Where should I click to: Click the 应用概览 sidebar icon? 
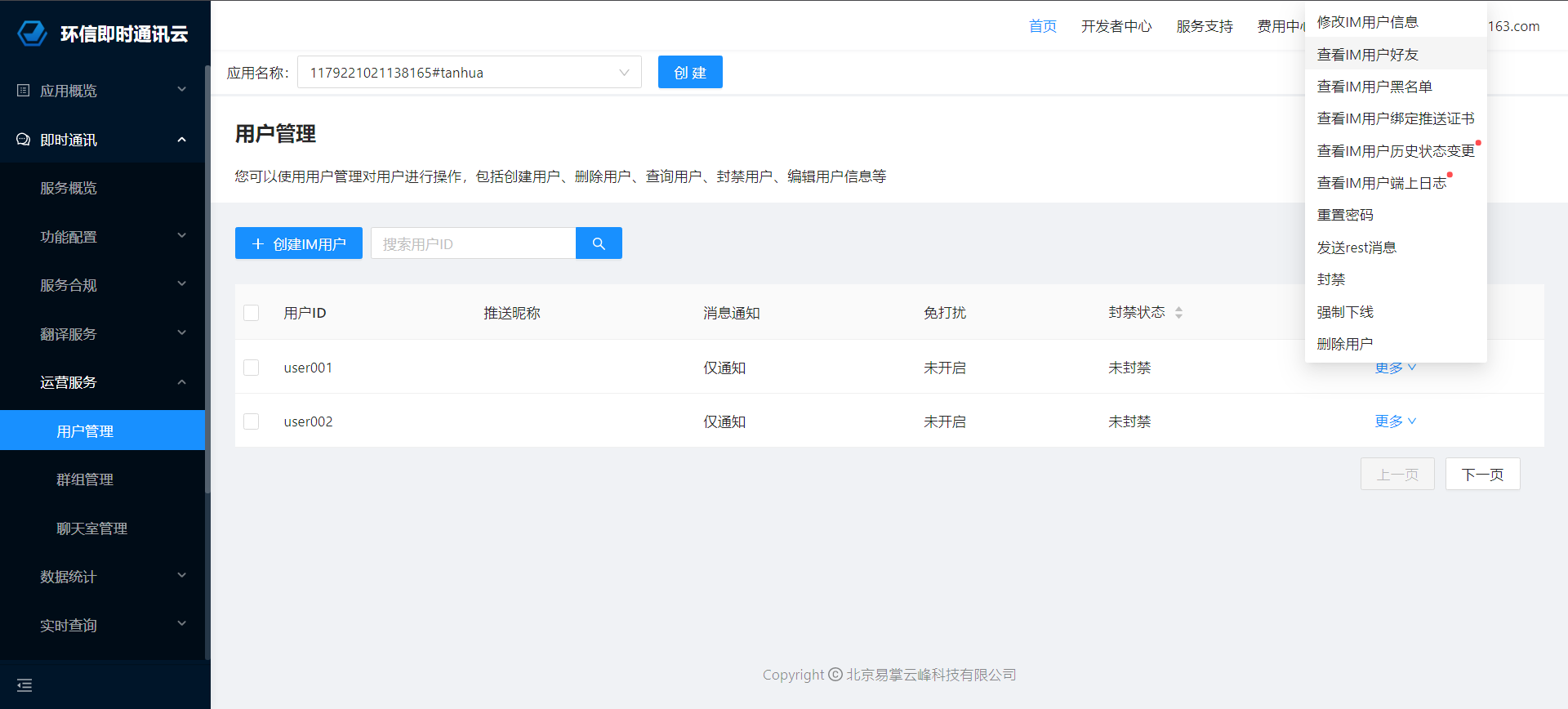(x=24, y=91)
